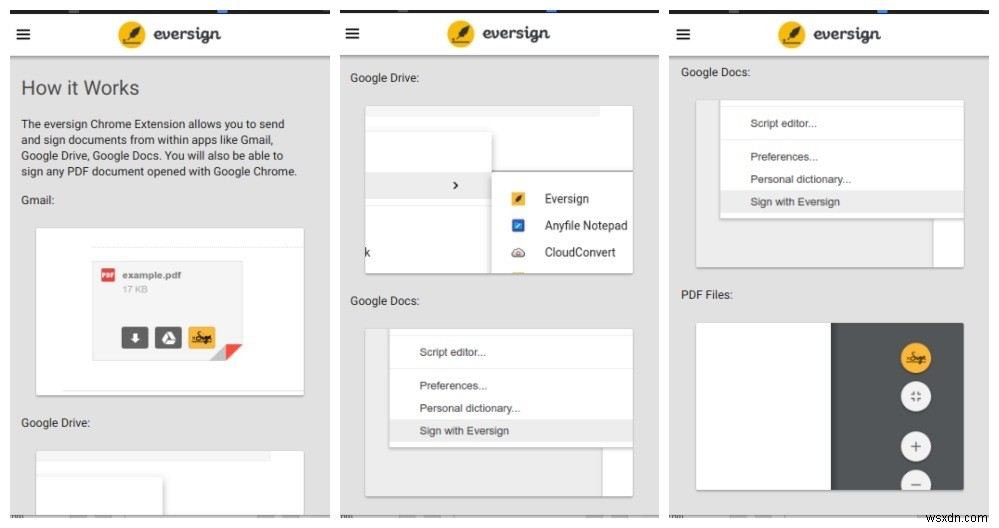This screenshot has height=528, width=999.
Task: Click the eversign wordmark in left panel header
Action: tap(187, 34)
